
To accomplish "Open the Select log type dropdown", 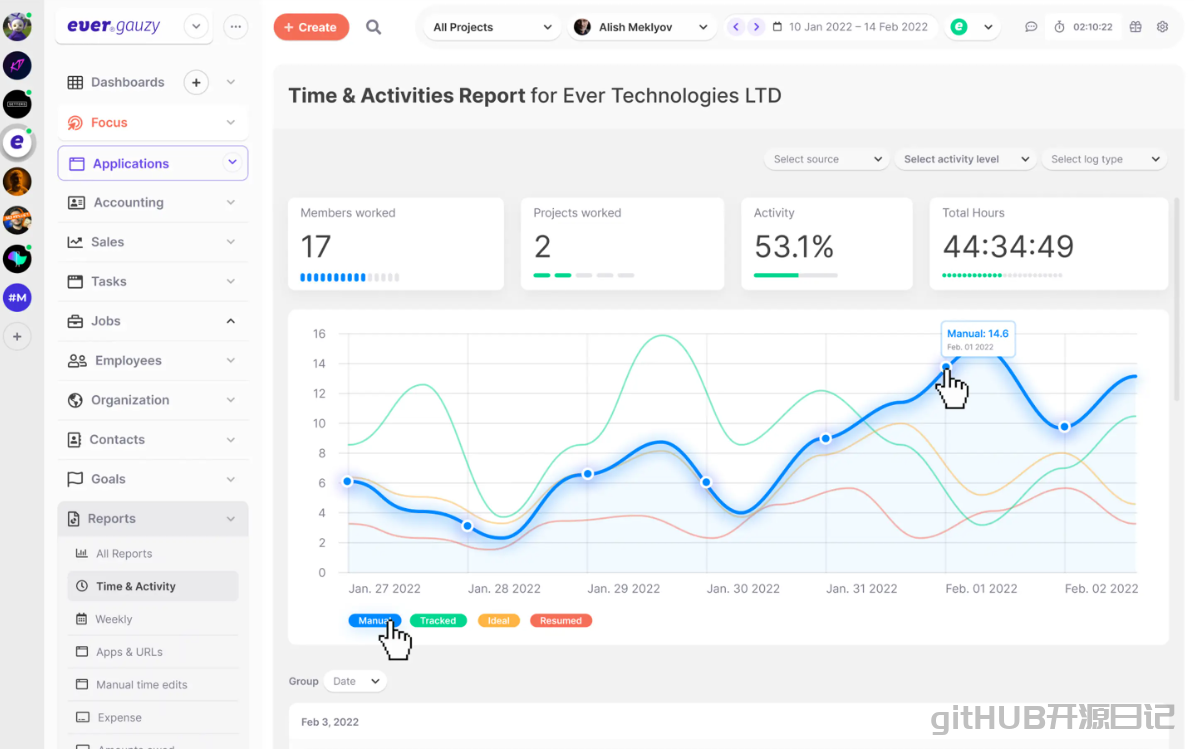I will pos(1103,159).
